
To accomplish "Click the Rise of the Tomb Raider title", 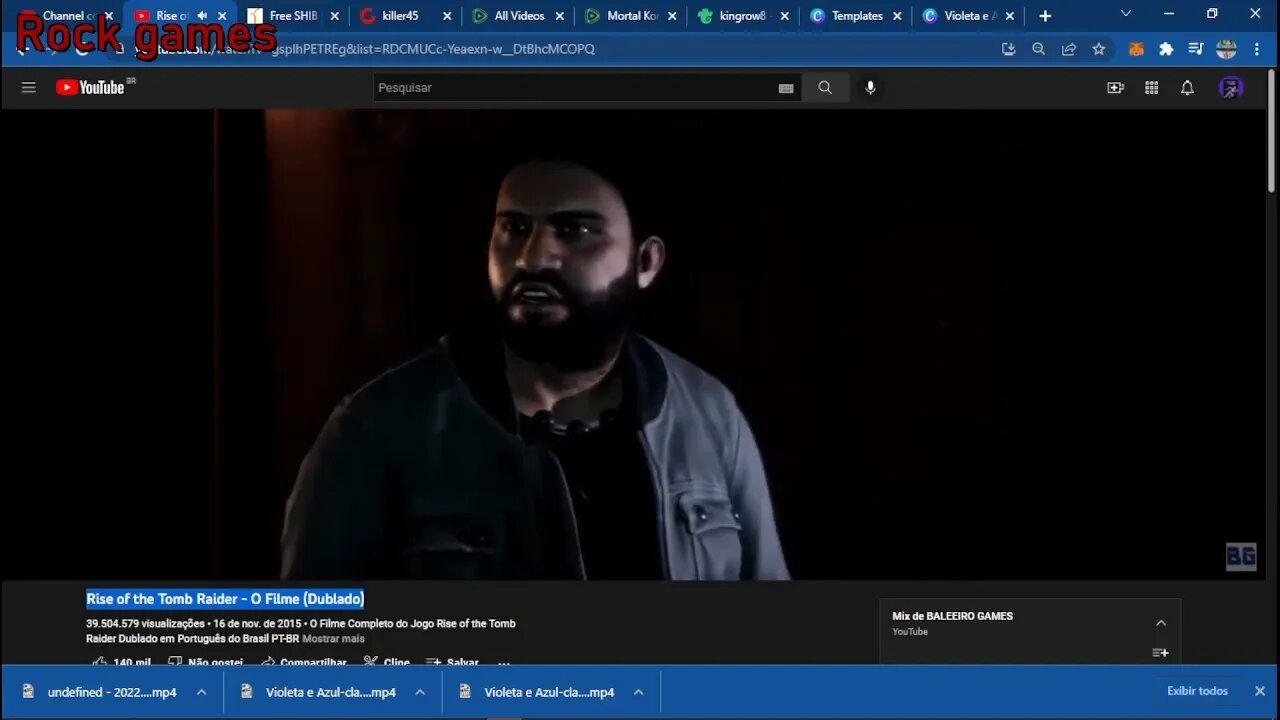I will coord(225,599).
